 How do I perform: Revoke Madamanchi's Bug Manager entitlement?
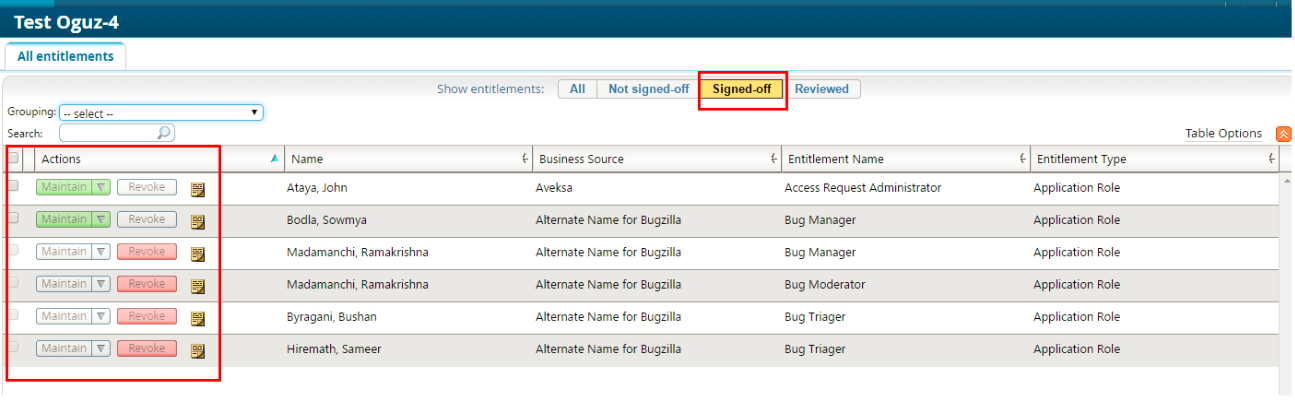(x=146, y=252)
